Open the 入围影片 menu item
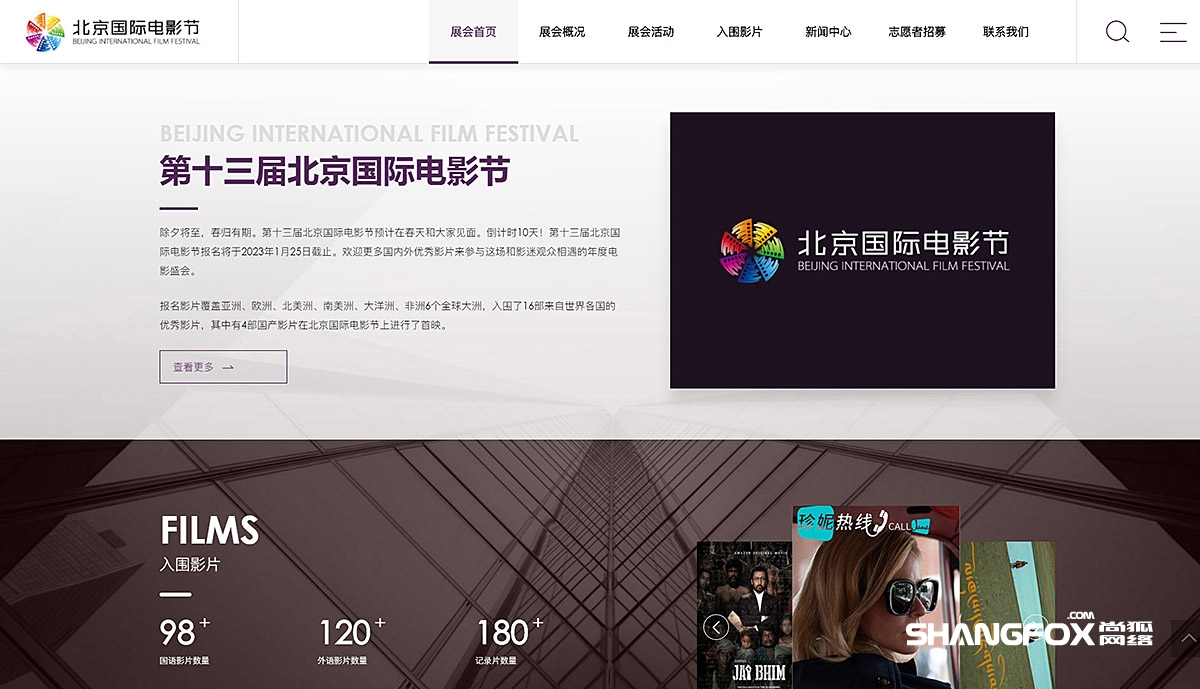Screen dimensions: 1200x689 [739, 32]
